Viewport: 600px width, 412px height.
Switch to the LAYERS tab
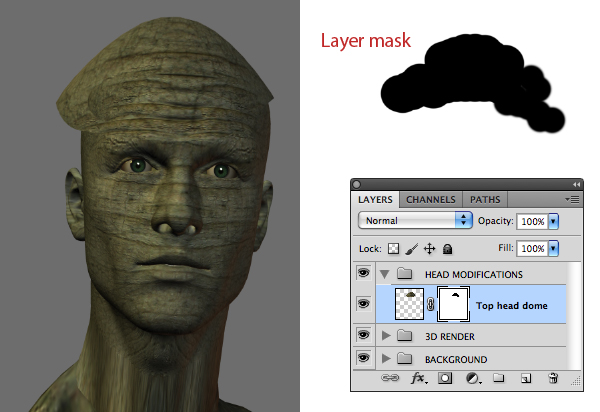pos(375,199)
